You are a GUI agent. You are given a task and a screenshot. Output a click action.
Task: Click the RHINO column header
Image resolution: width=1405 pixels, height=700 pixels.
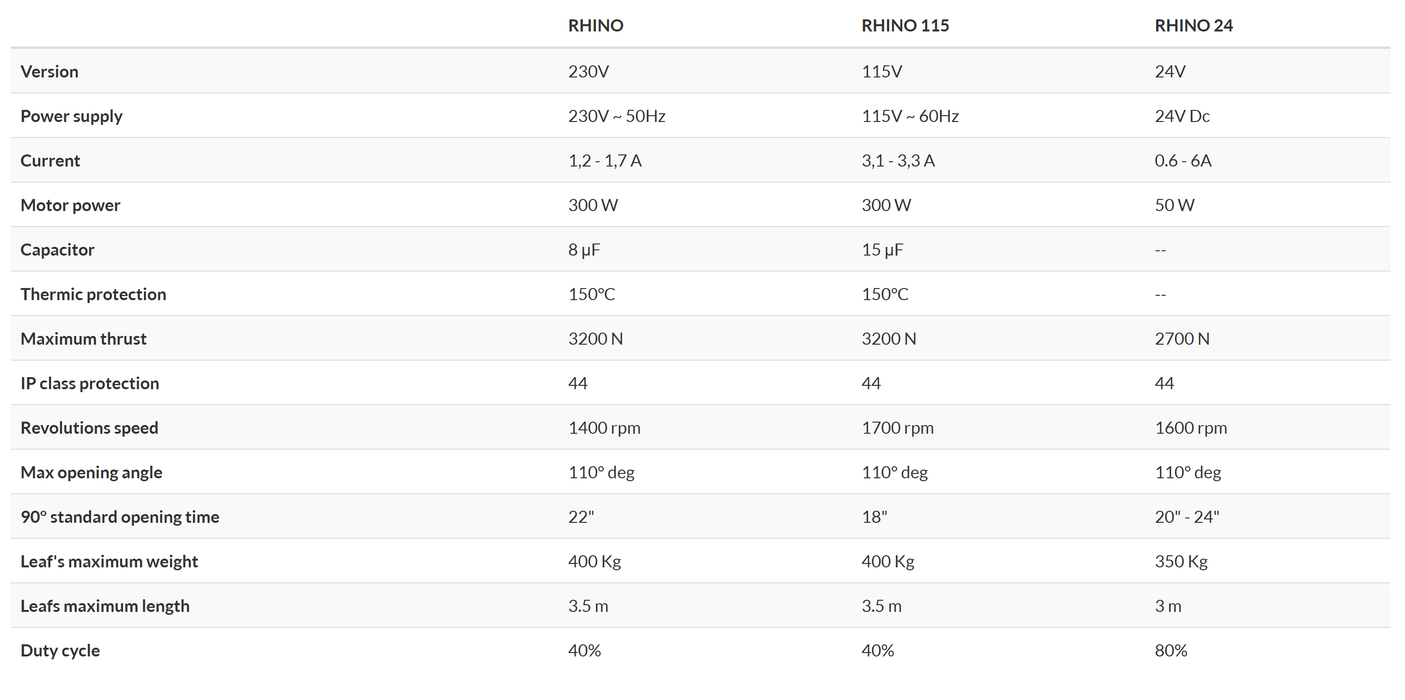(x=595, y=26)
